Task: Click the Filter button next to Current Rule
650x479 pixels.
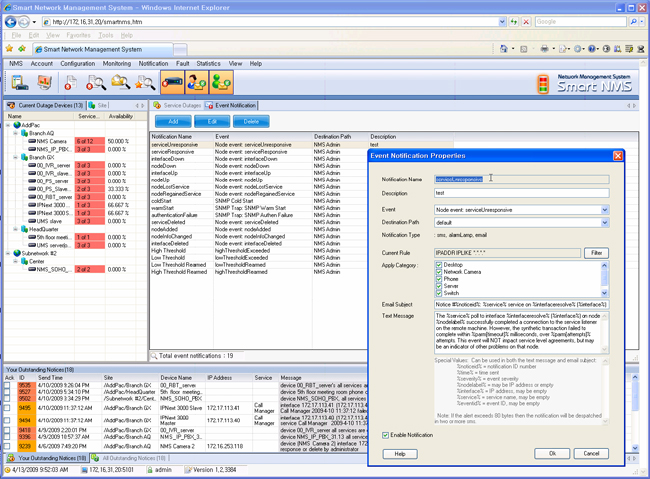Action: point(596,253)
